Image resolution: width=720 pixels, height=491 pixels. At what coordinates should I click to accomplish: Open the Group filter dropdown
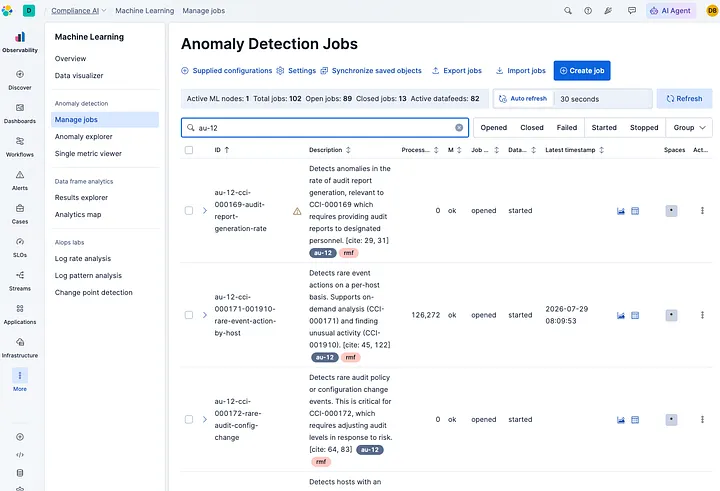coord(689,128)
